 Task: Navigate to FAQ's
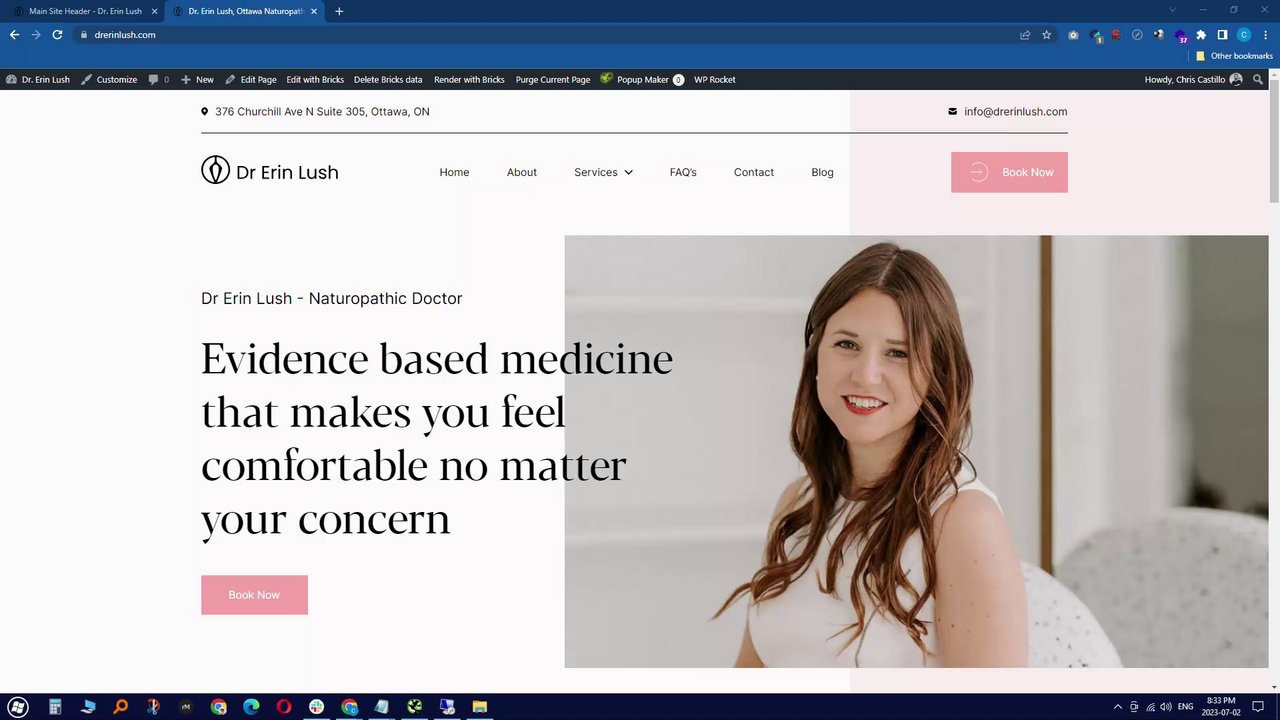(683, 172)
